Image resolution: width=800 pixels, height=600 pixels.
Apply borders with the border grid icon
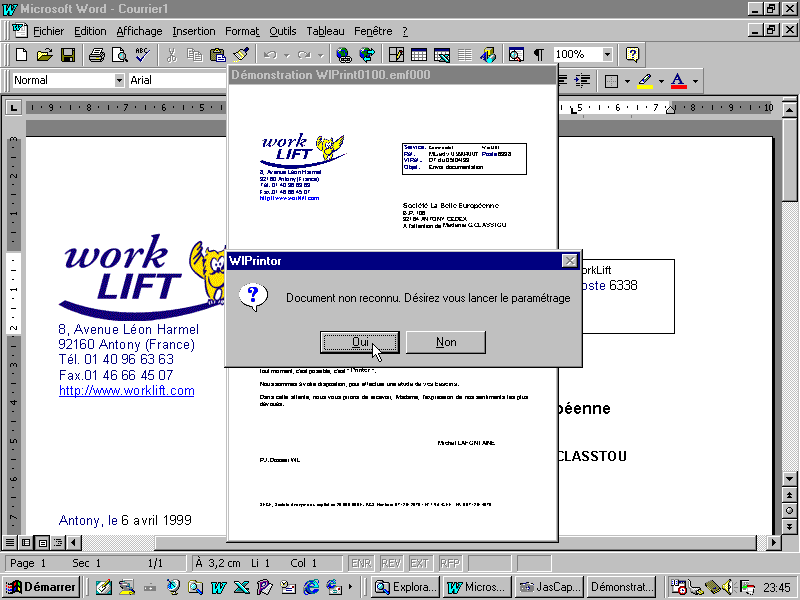tap(611, 81)
